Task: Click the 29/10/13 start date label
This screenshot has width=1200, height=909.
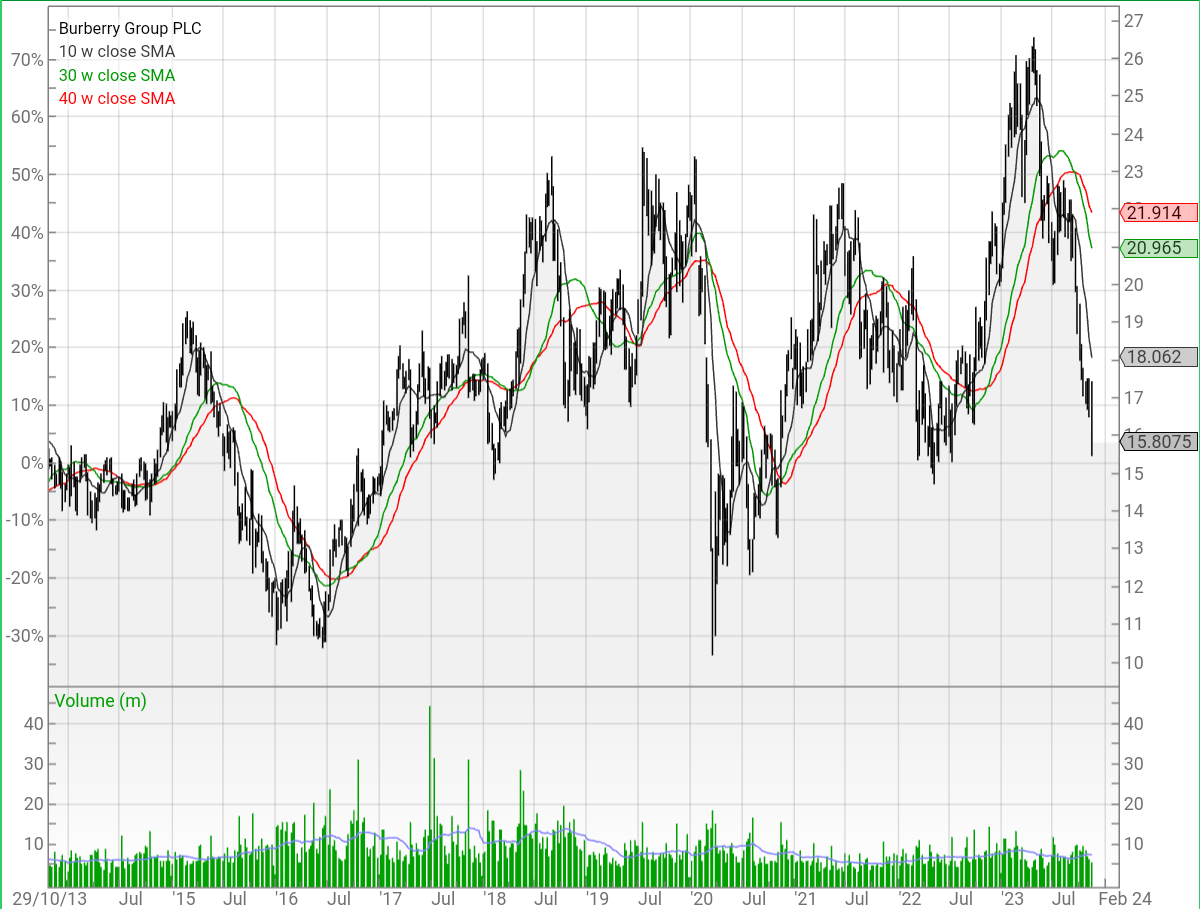Action: 48,898
